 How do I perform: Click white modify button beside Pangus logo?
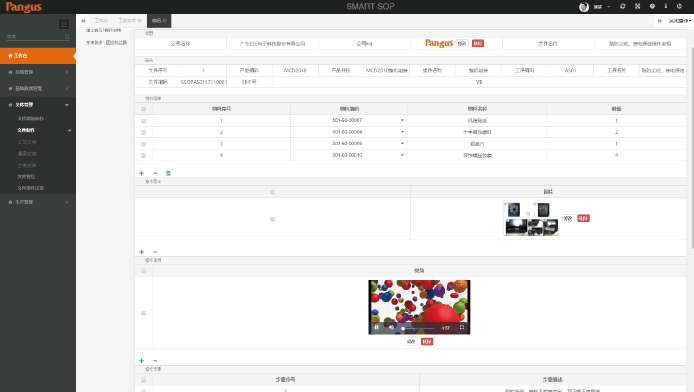[462, 43]
